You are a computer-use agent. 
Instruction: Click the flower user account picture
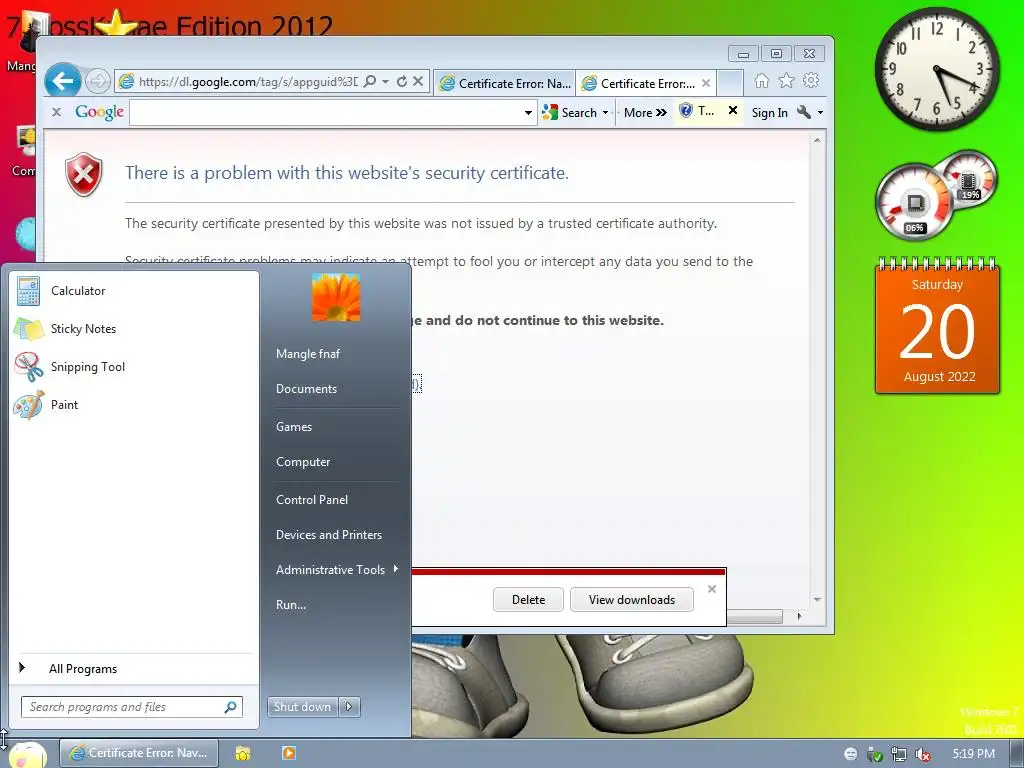[x=336, y=297]
